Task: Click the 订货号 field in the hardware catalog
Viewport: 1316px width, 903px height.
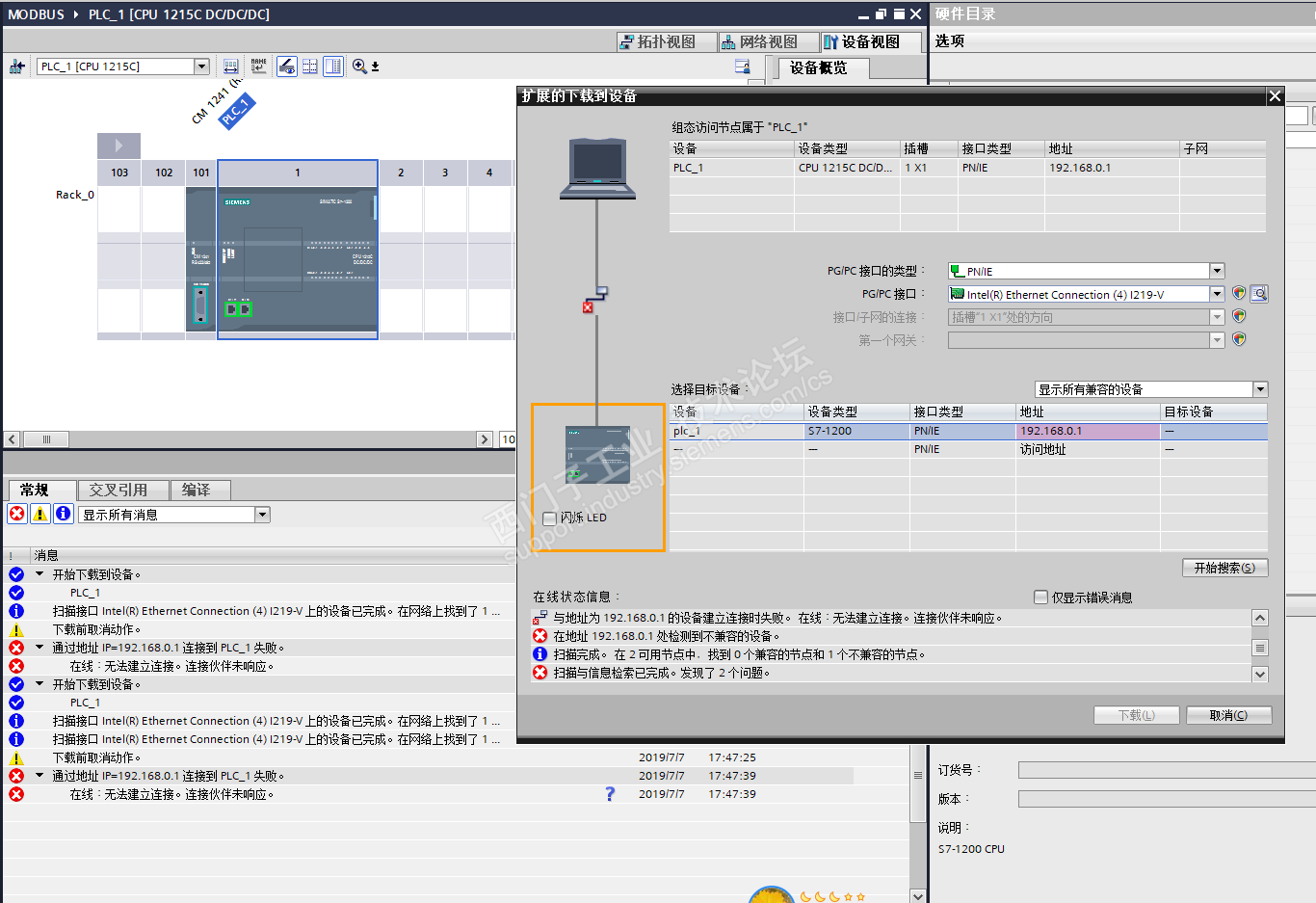Action: pos(1167,770)
